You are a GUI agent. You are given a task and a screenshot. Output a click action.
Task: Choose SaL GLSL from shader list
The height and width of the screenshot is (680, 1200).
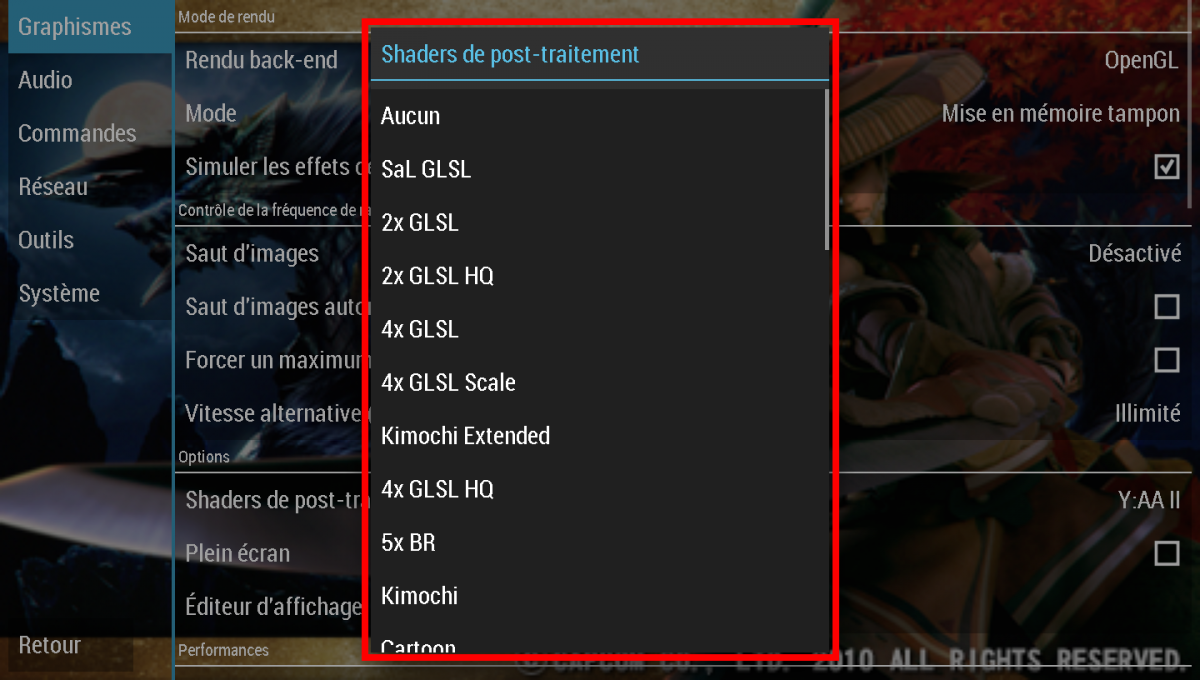pos(599,169)
